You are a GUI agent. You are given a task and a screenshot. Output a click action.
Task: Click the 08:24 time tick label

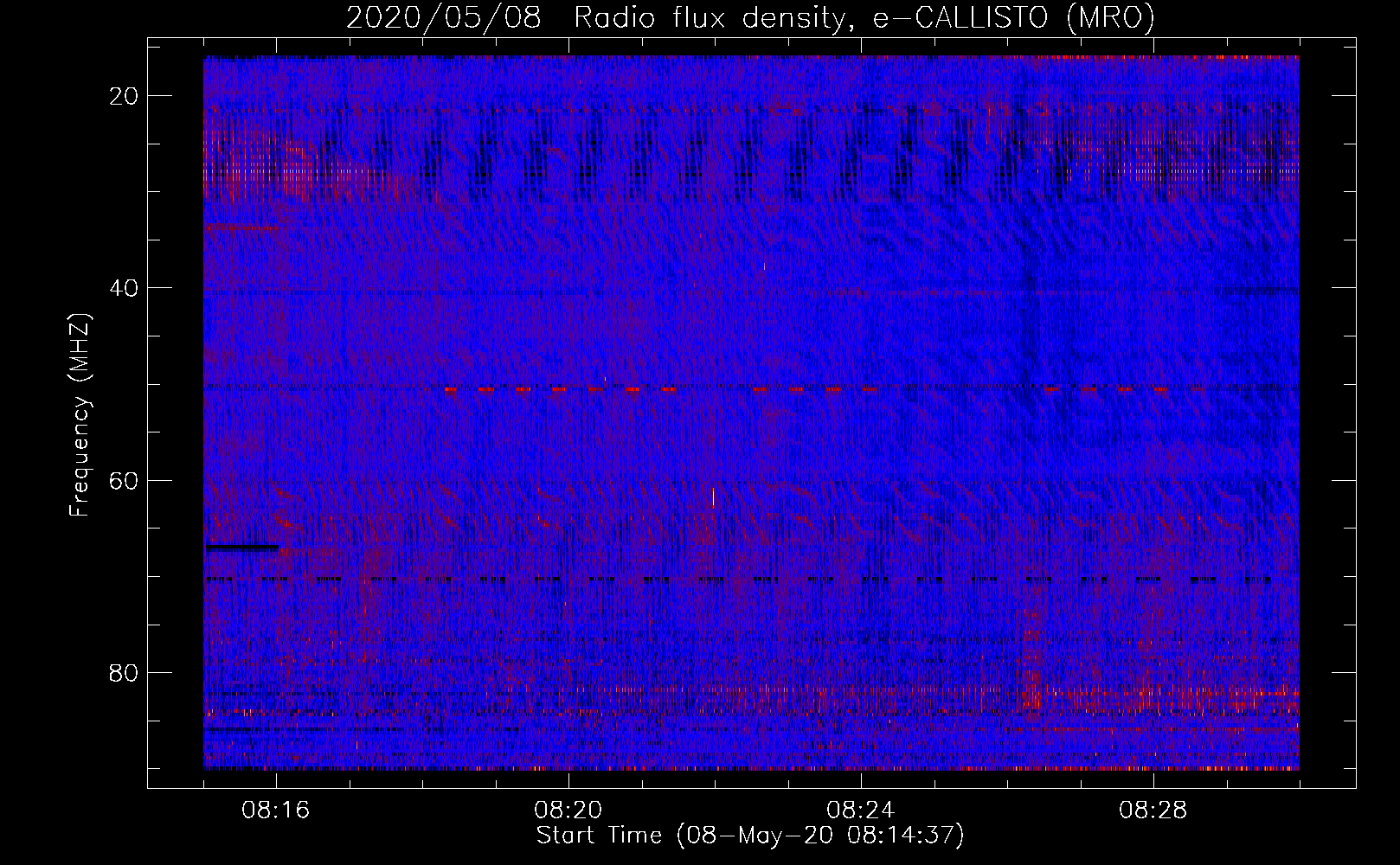861,811
